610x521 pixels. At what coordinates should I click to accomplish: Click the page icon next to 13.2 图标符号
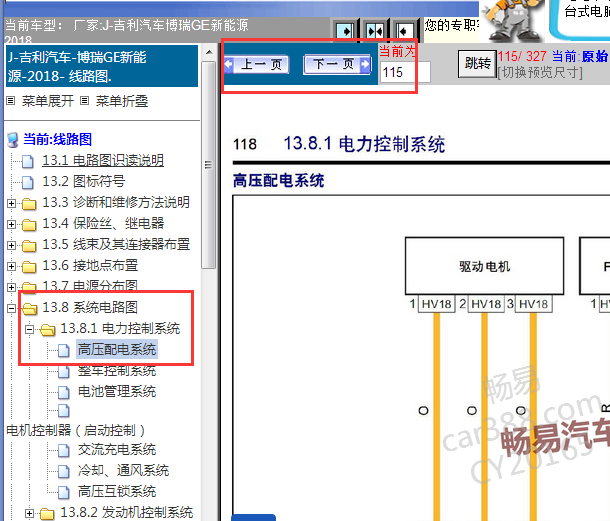(27, 182)
